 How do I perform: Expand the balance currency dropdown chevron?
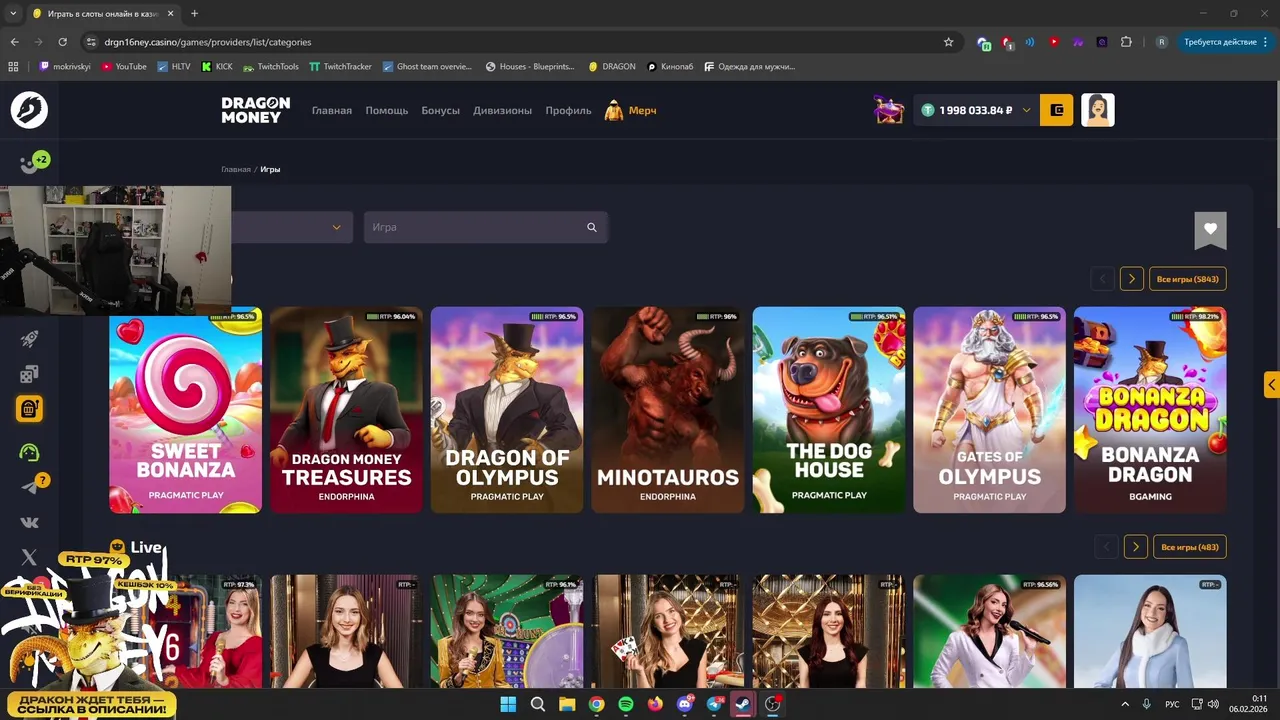(x=1026, y=110)
